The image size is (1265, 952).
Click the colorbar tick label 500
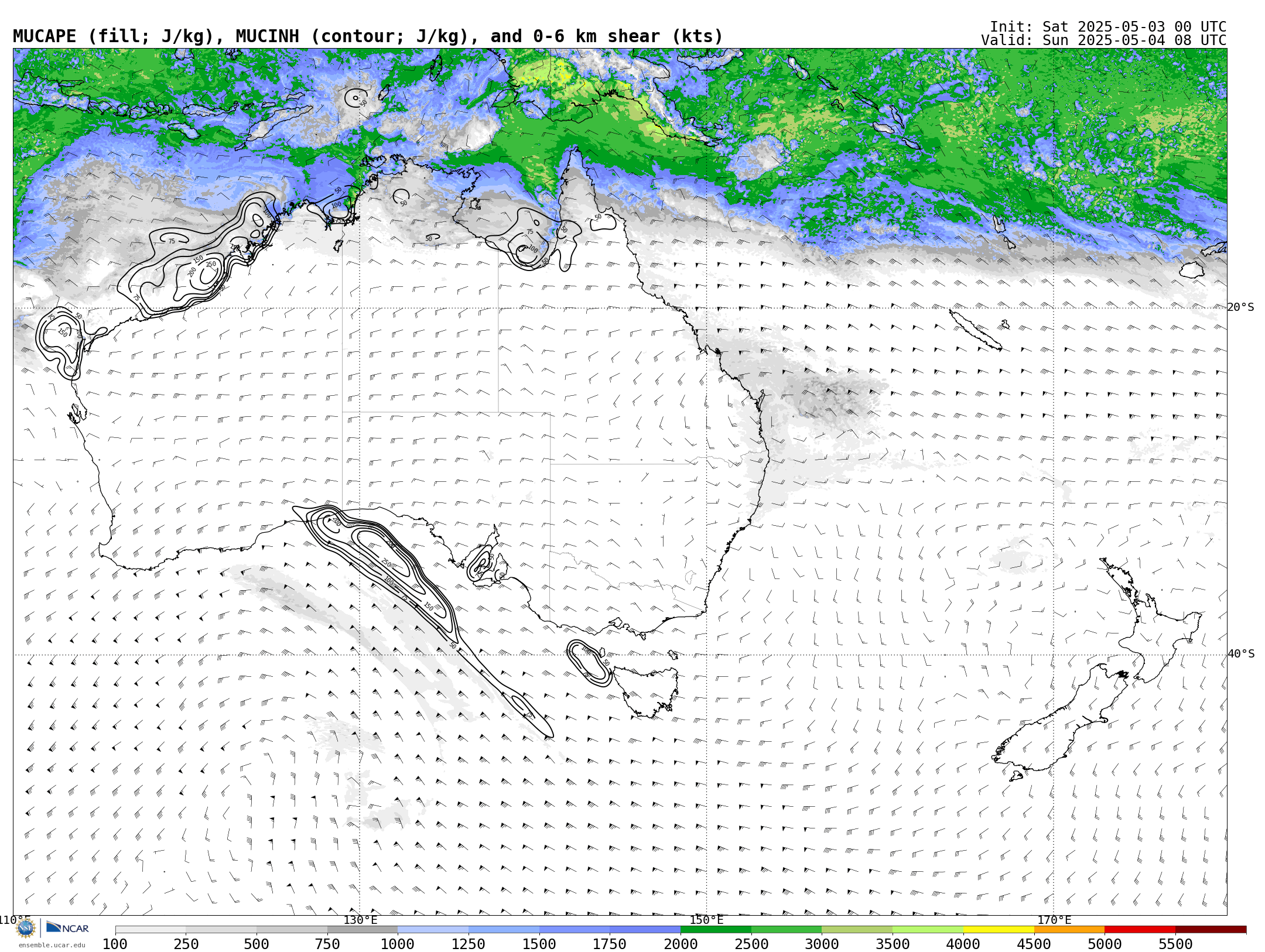click(x=257, y=944)
